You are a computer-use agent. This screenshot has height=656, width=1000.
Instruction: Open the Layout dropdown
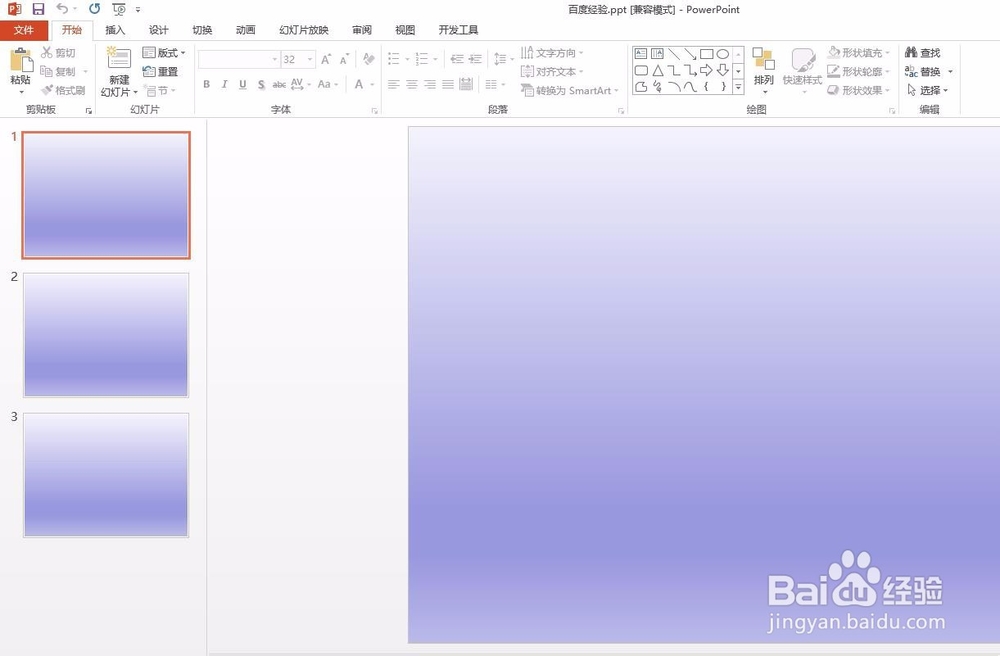(x=164, y=52)
